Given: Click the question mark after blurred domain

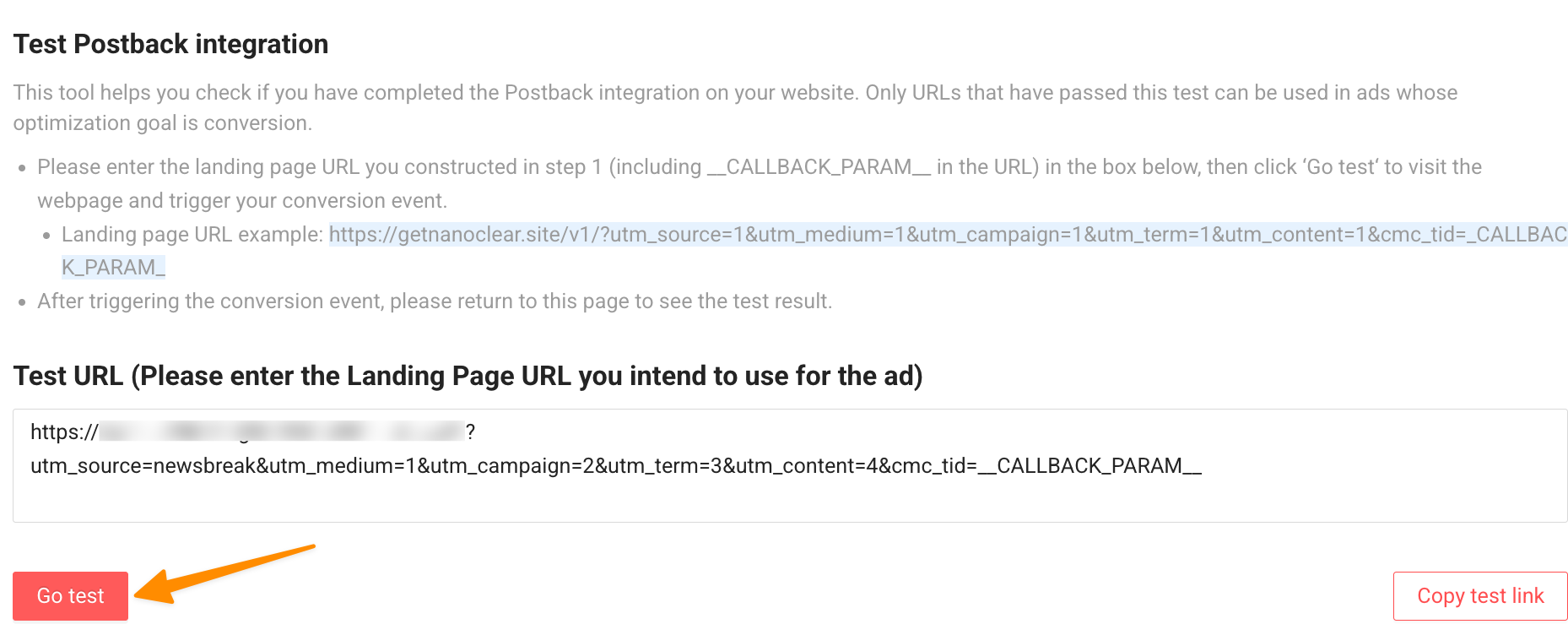Looking at the screenshot, I should coord(470,432).
